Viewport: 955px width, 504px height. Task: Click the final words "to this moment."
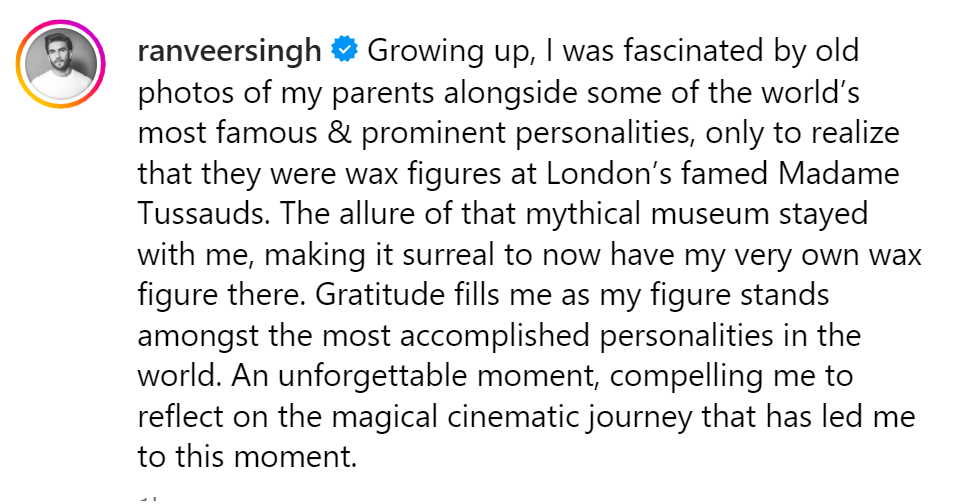247,459
